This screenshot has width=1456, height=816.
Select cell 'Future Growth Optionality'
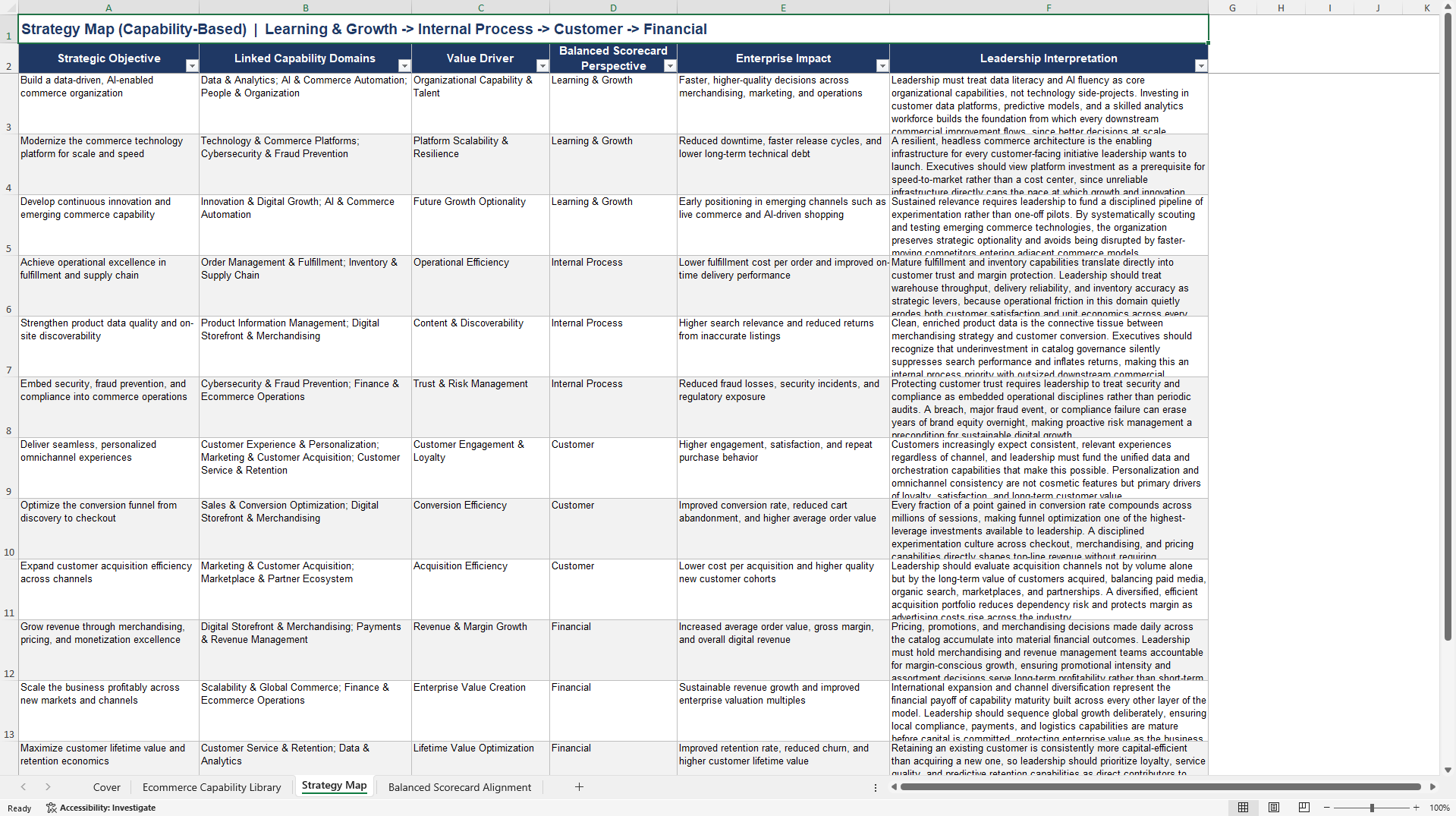point(481,225)
